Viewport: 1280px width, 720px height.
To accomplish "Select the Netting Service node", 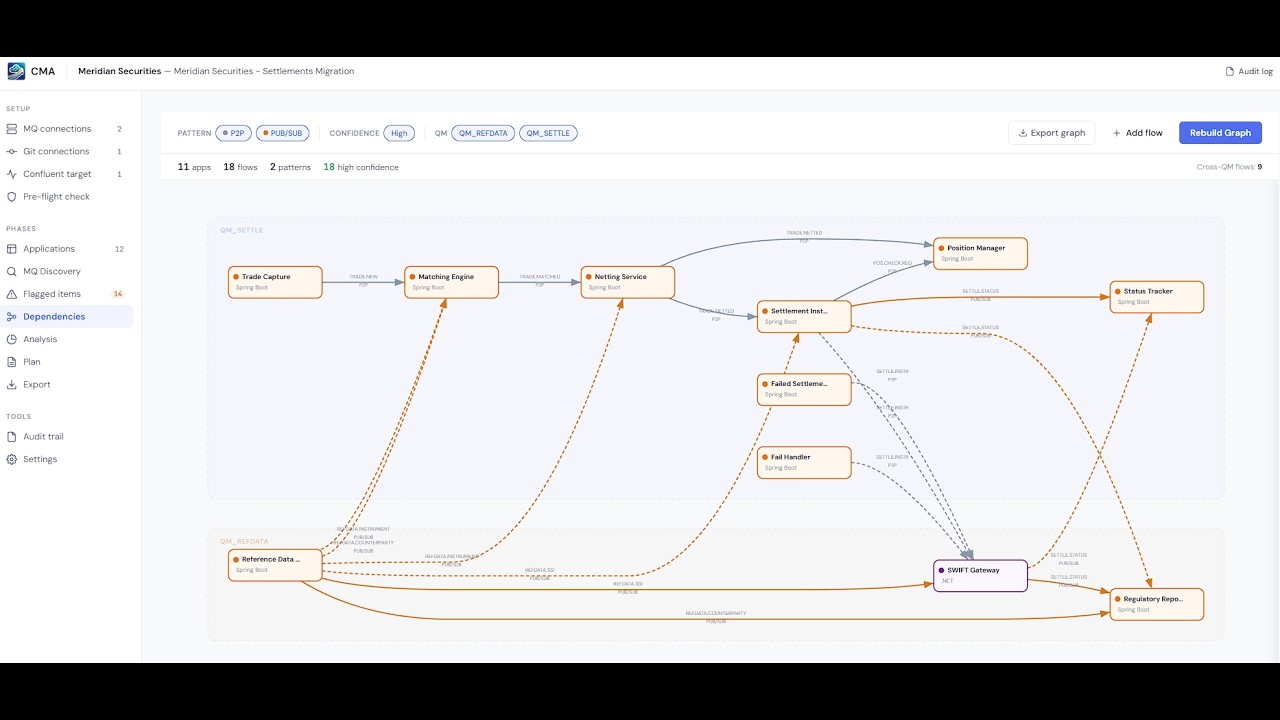I will (628, 282).
